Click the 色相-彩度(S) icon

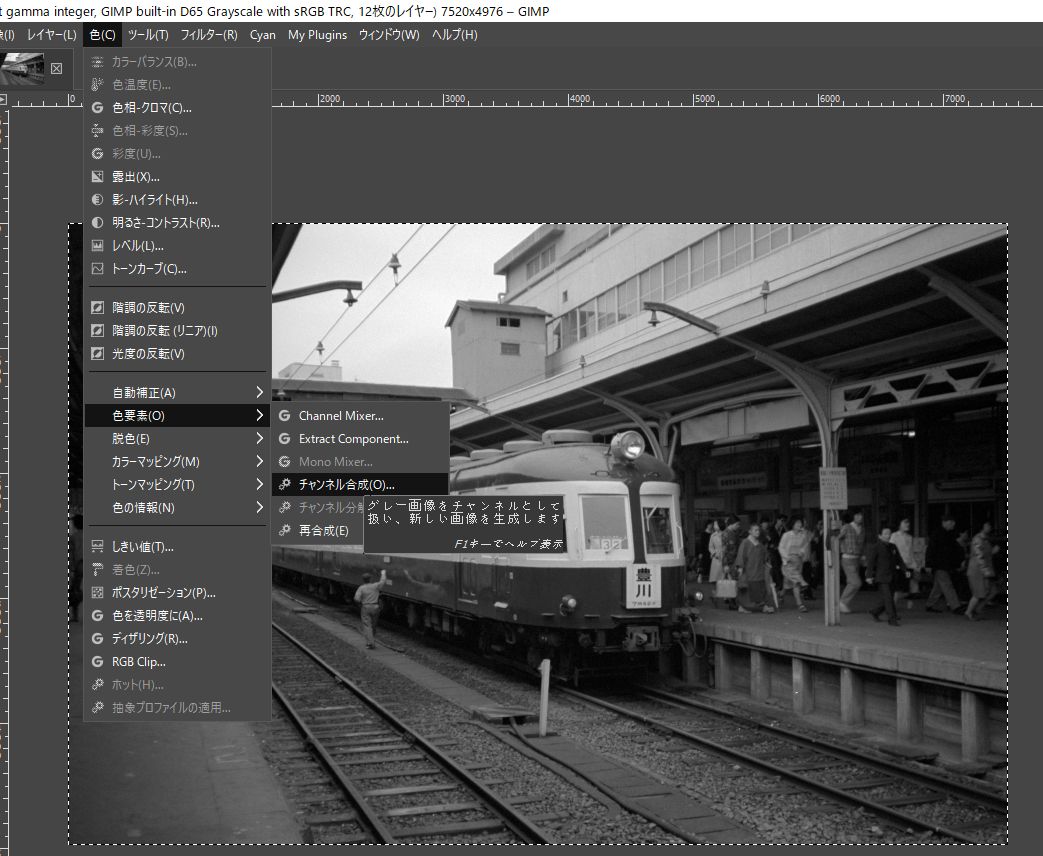(x=97, y=130)
